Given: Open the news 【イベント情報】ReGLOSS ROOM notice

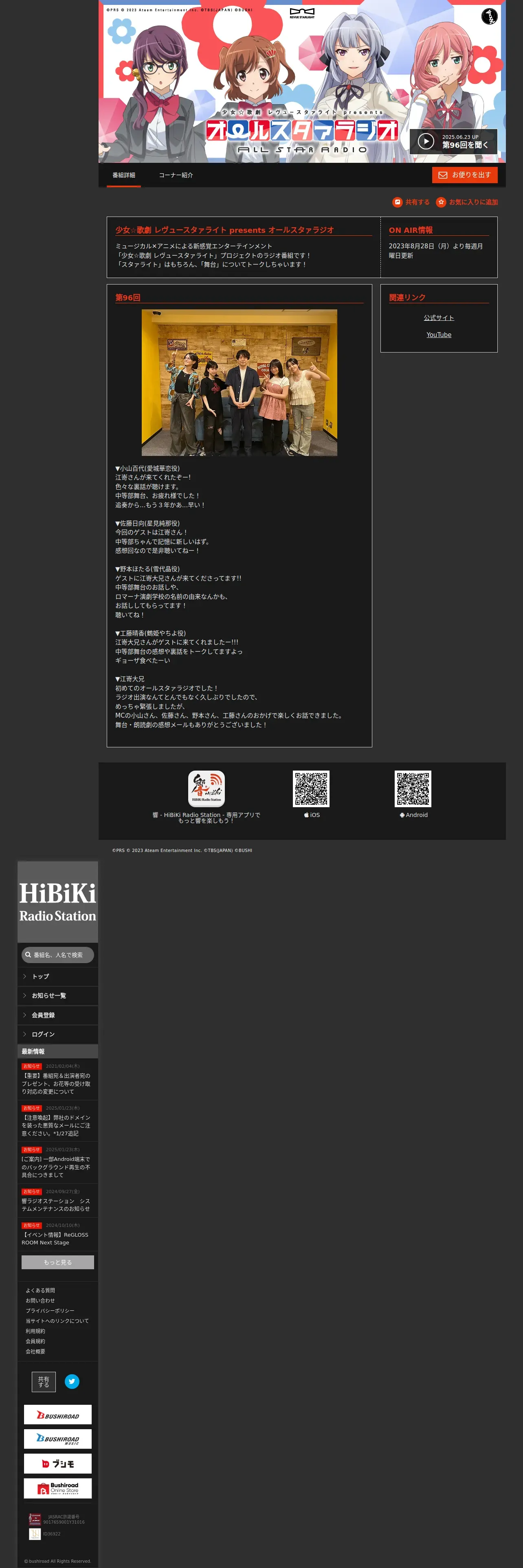Looking at the screenshot, I should coord(55,1239).
